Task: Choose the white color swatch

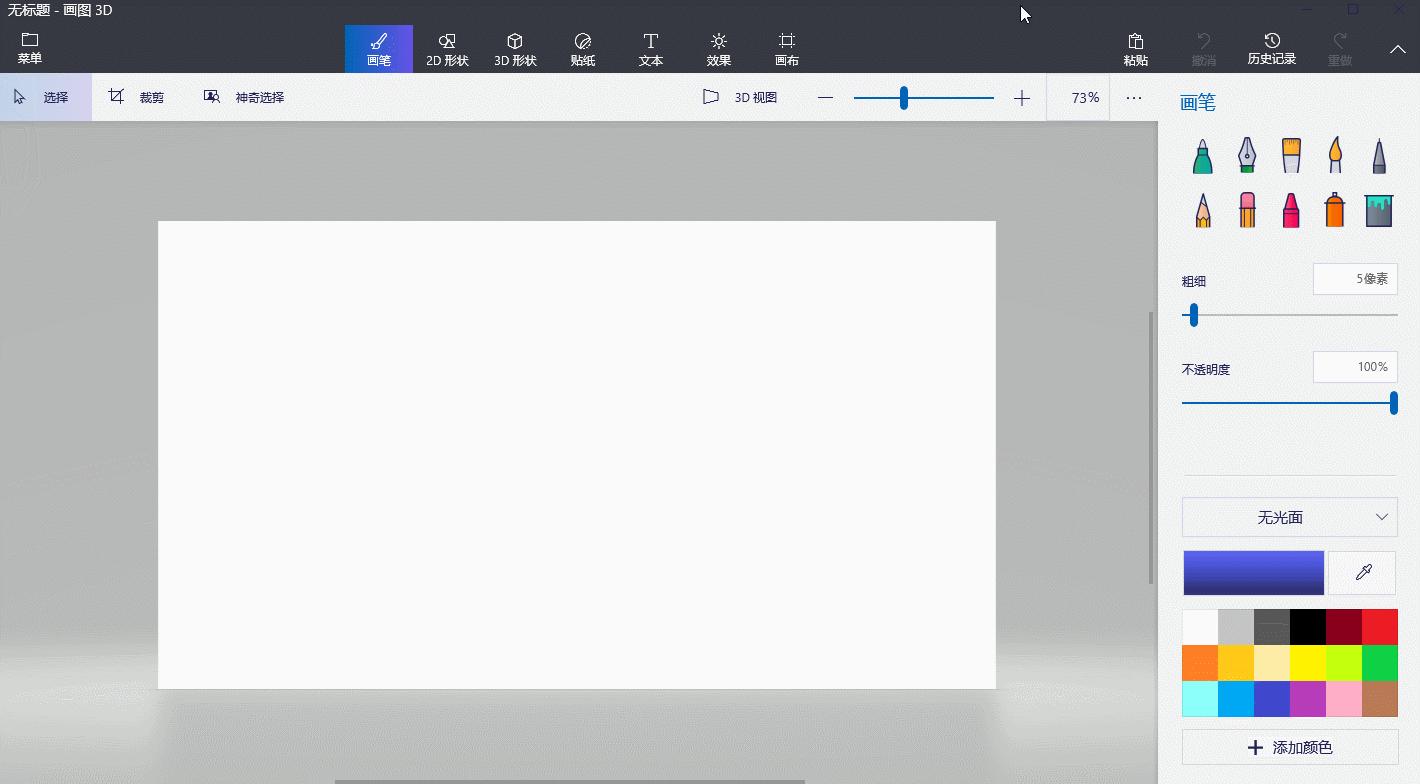Action: pyautogui.click(x=1200, y=627)
